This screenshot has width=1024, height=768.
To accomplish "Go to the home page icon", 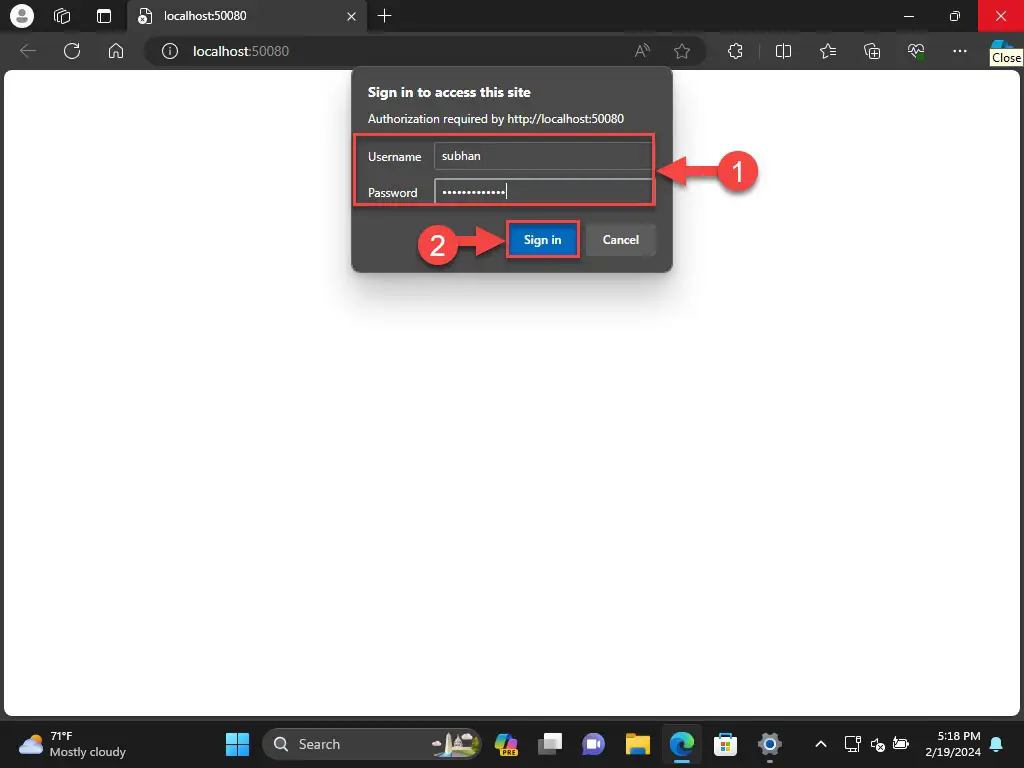I will point(116,51).
